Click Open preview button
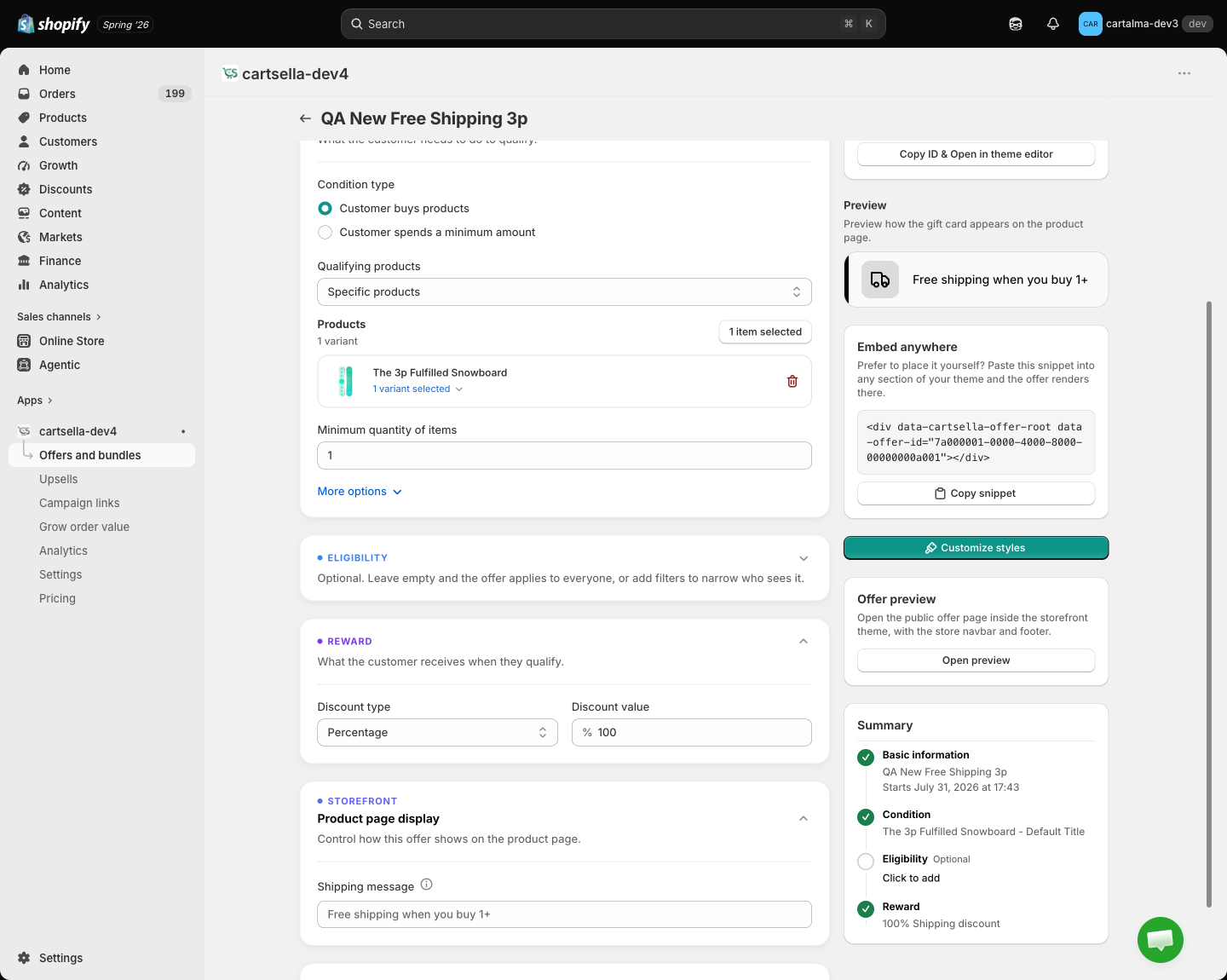This screenshot has width=1227, height=980. pos(976,660)
